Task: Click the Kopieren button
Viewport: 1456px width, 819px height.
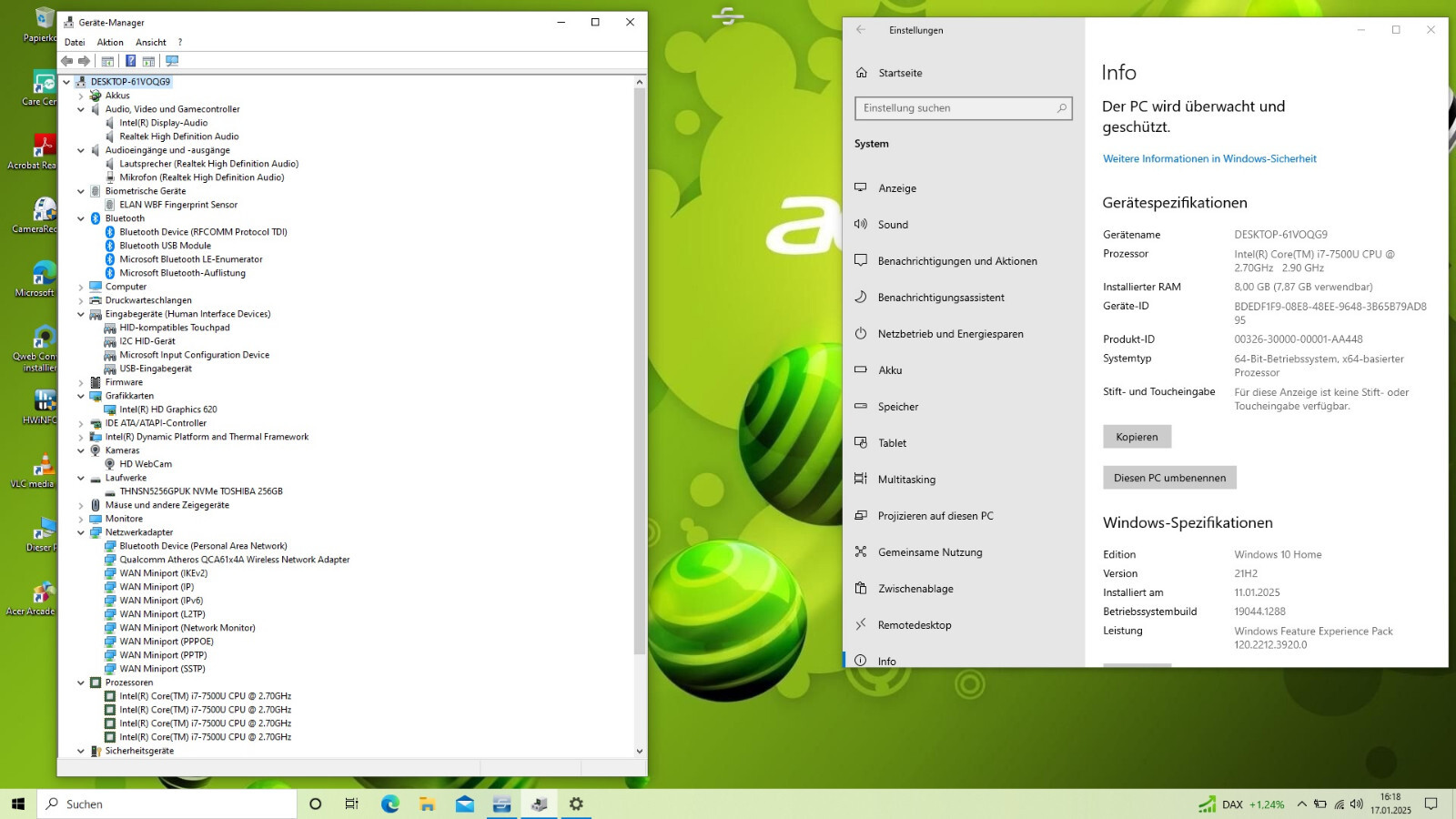Action: (x=1137, y=437)
